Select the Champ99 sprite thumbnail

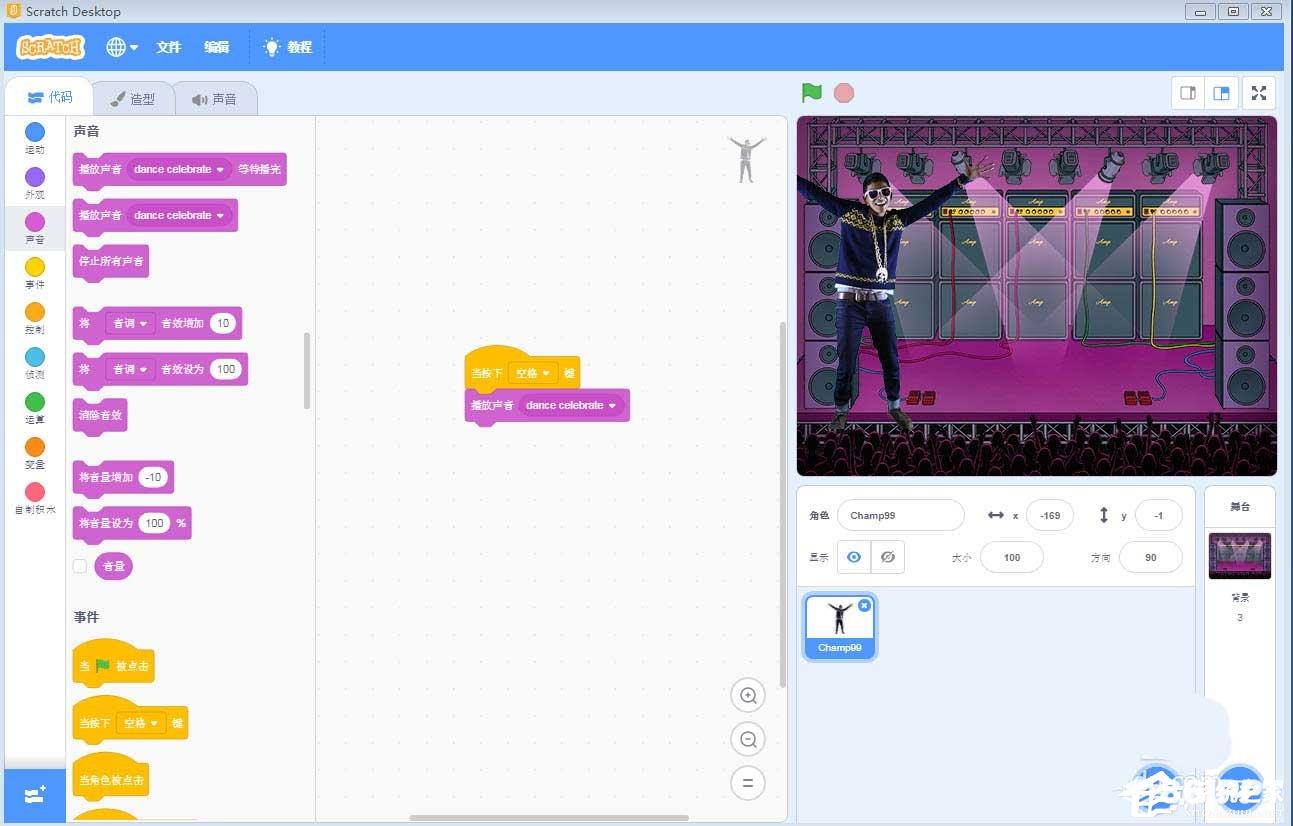pyautogui.click(x=840, y=627)
